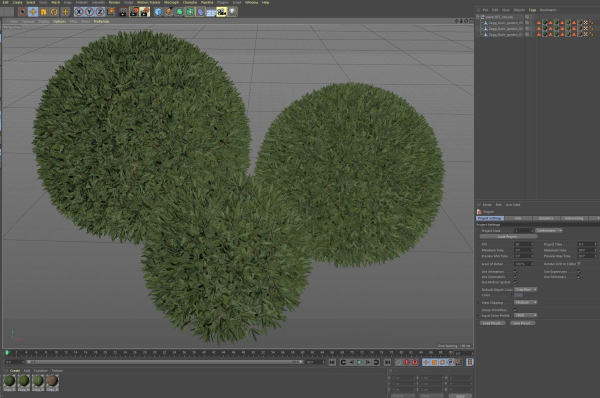Click the timeline frame ruler at 30
600x398 pixels.
pyautogui.click(x=155, y=352)
